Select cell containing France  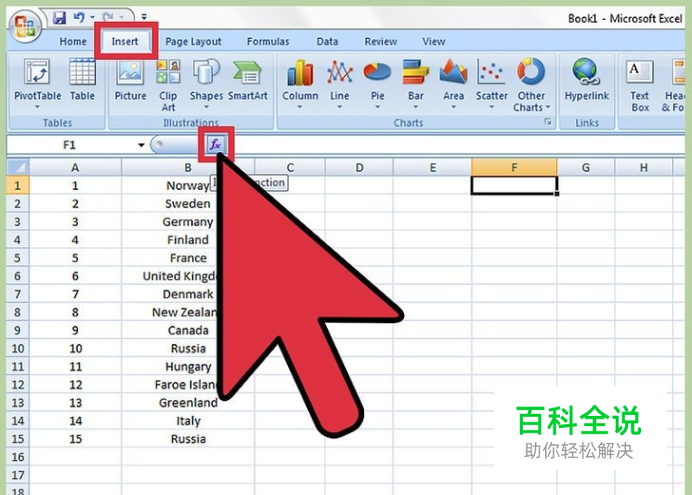pos(188,258)
